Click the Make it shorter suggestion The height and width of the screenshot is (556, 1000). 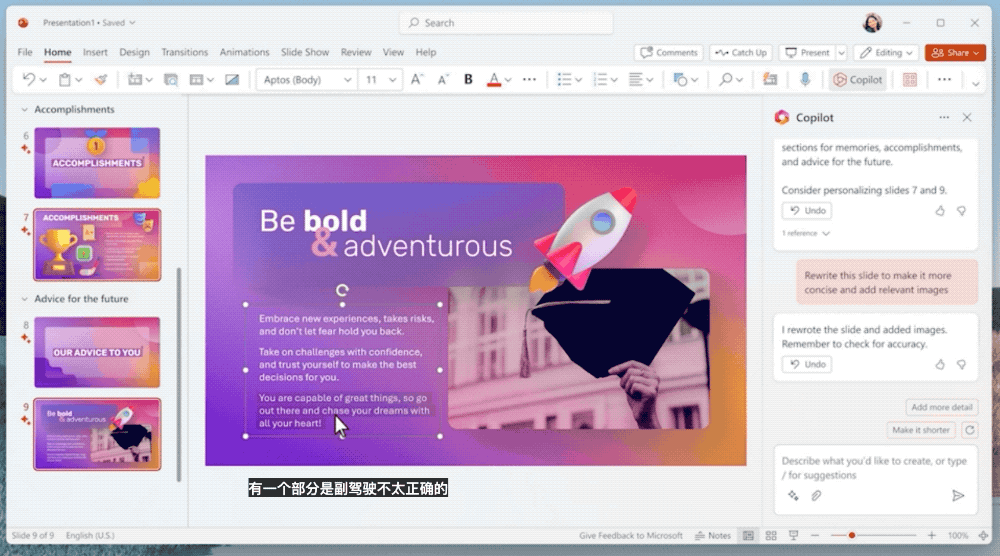(921, 430)
